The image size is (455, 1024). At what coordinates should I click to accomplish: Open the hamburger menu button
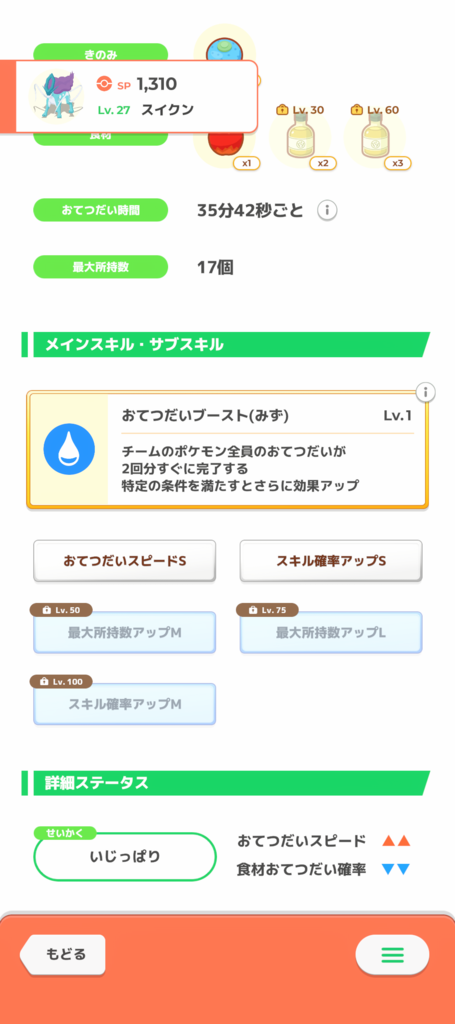pos(392,955)
